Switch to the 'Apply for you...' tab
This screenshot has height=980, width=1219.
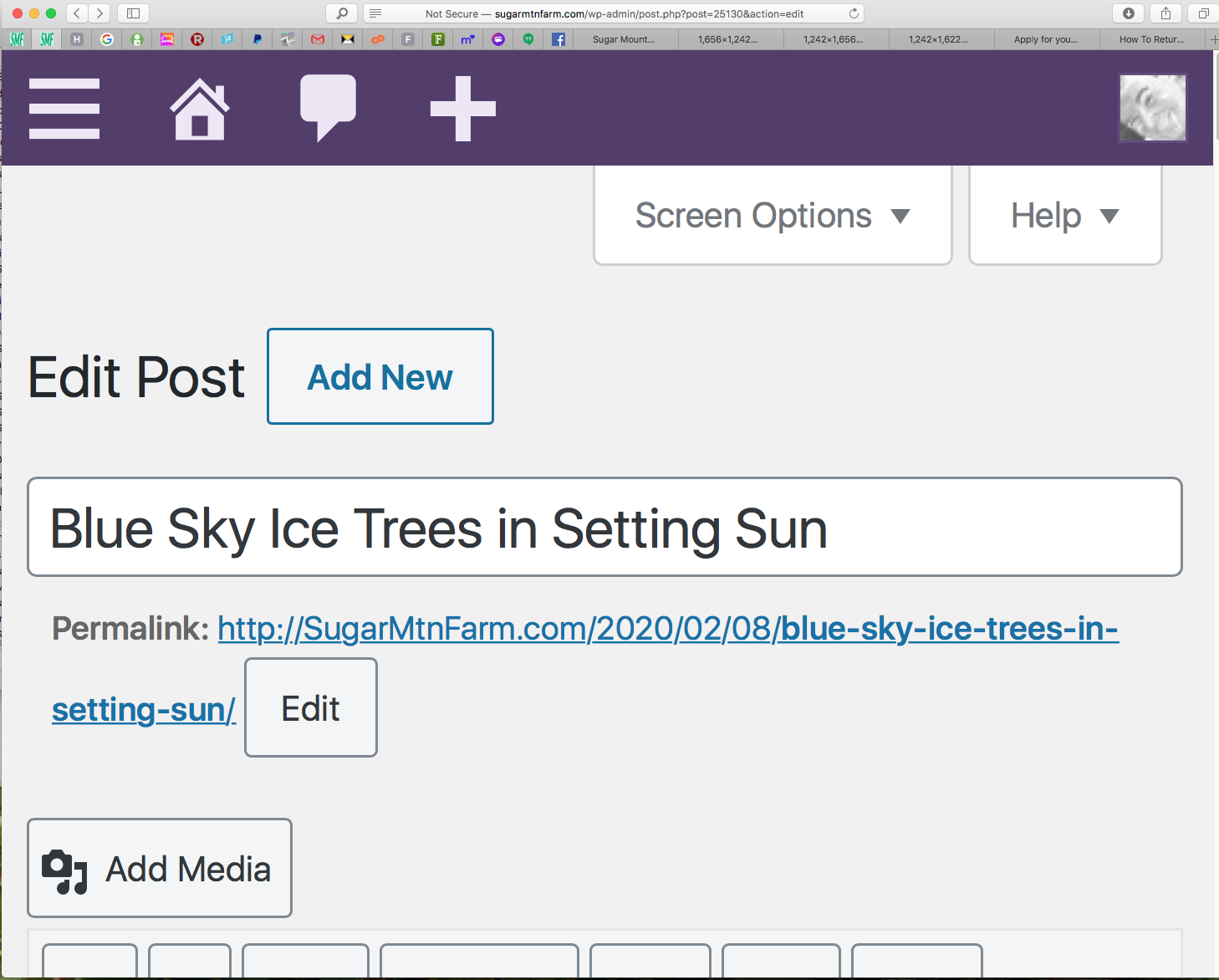(1045, 39)
